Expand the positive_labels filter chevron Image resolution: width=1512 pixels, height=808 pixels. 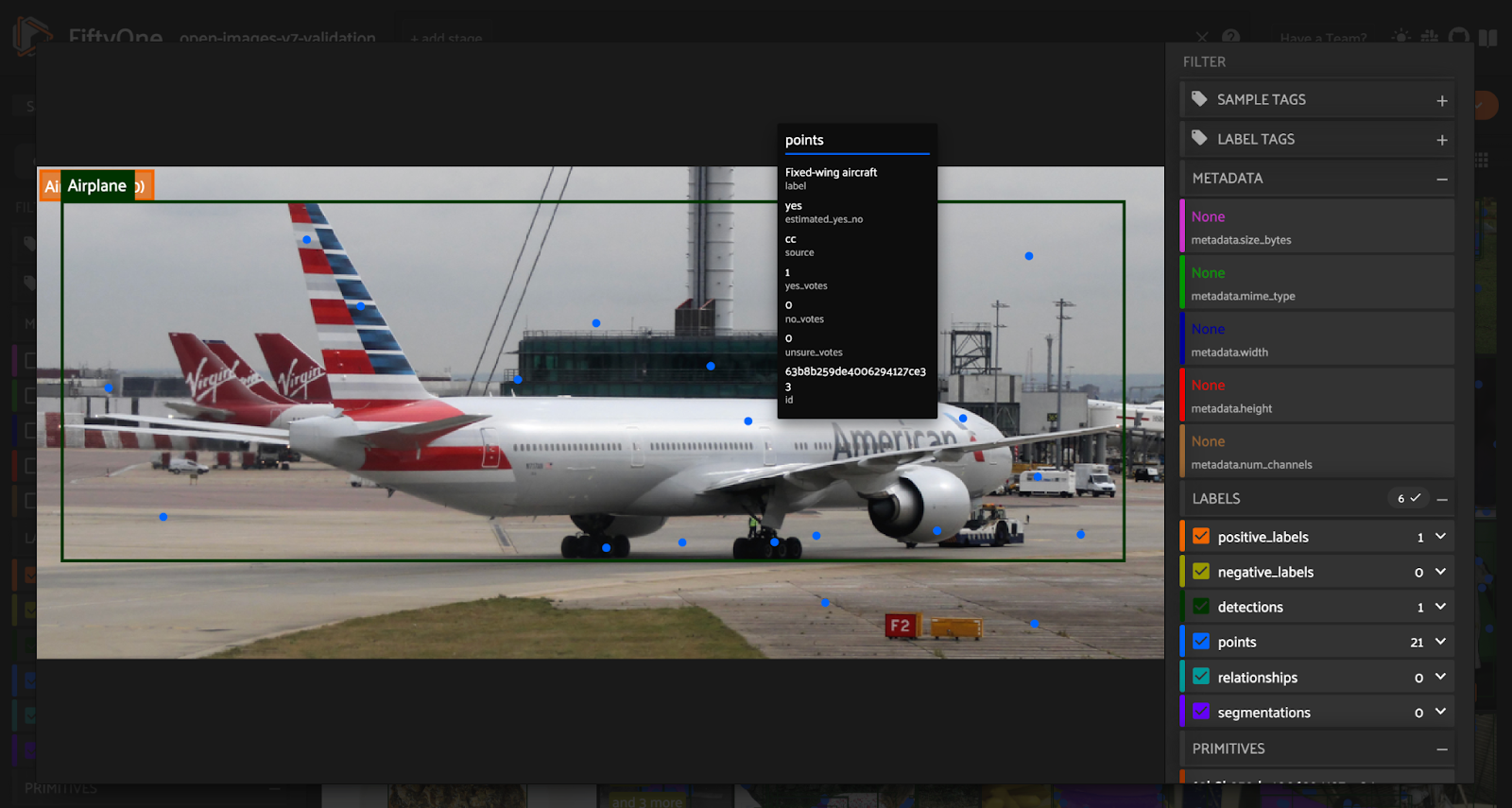(1440, 536)
